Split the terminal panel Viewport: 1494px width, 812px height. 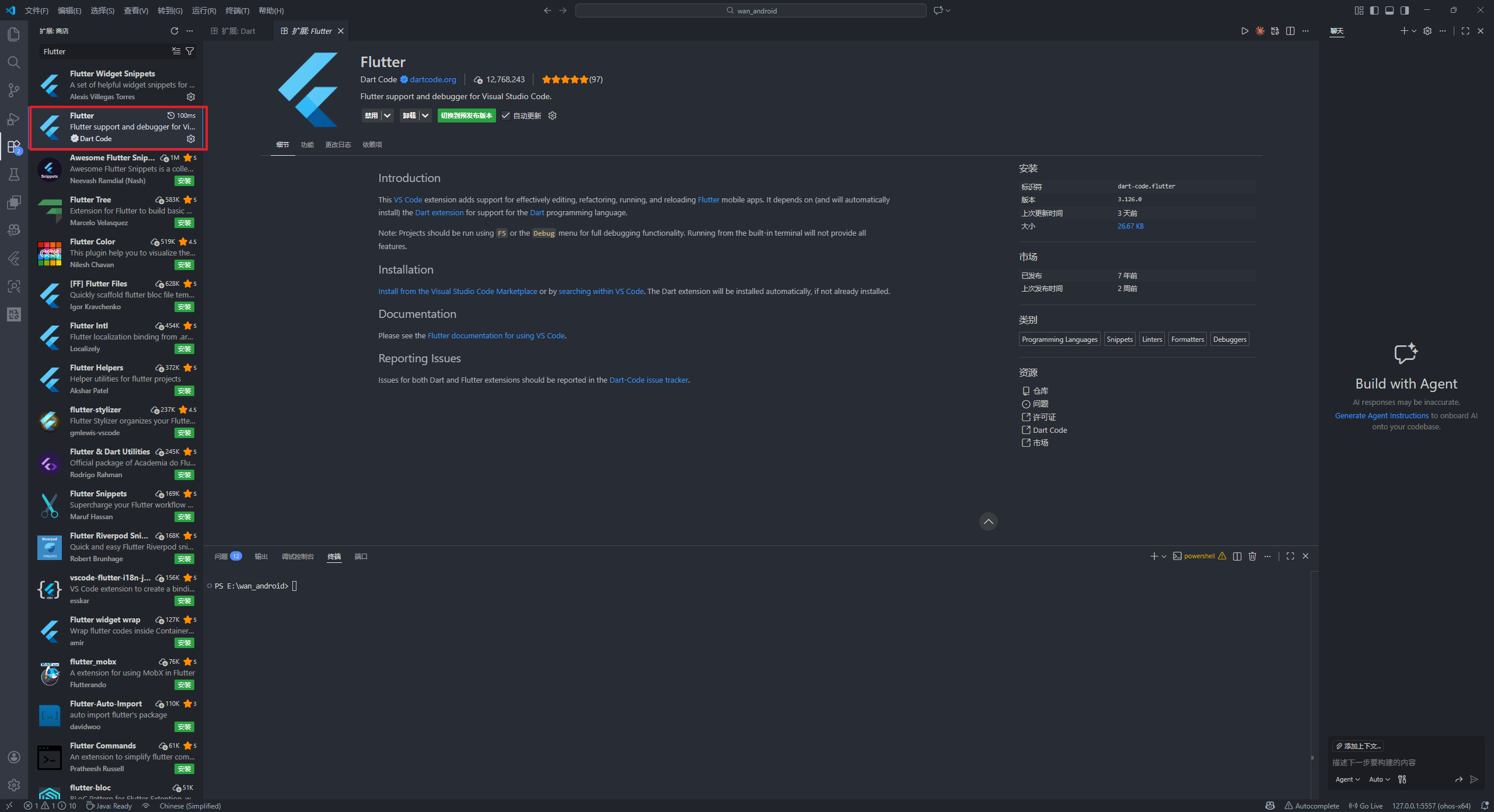tap(1237, 556)
